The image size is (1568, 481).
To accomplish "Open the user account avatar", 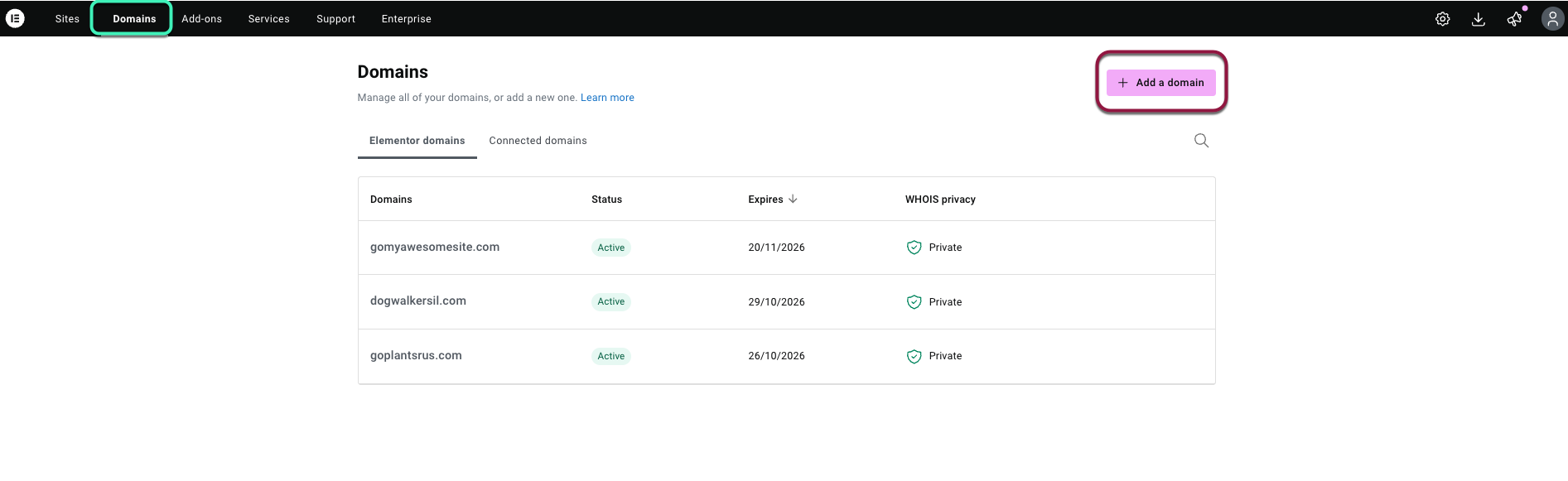I will pyautogui.click(x=1551, y=19).
